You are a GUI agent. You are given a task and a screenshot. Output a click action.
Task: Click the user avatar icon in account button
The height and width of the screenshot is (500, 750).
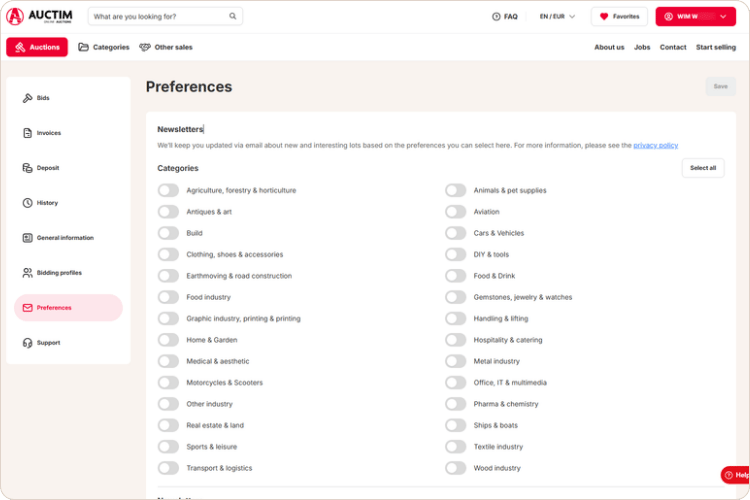point(669,16)
